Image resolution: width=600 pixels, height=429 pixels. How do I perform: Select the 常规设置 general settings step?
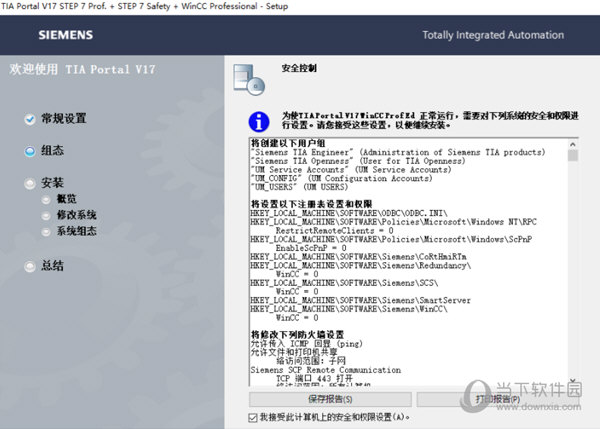click(64, 119)
